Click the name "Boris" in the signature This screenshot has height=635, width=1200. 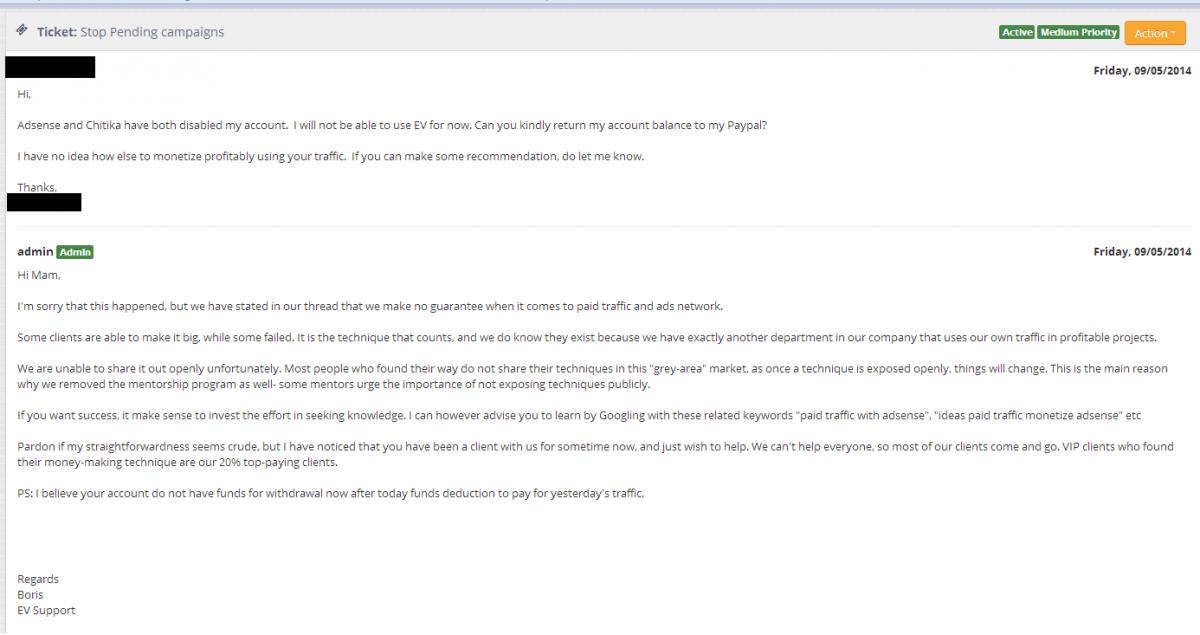[31, 595]
